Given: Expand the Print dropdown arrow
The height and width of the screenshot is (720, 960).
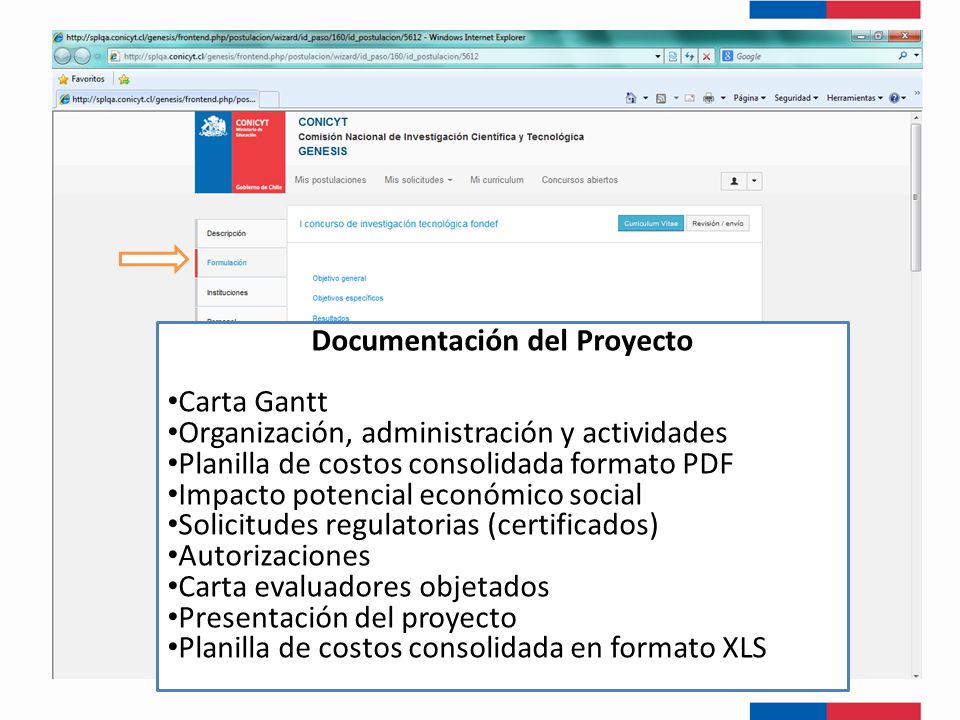Looking at the screenshot, I should pos(723,98).
